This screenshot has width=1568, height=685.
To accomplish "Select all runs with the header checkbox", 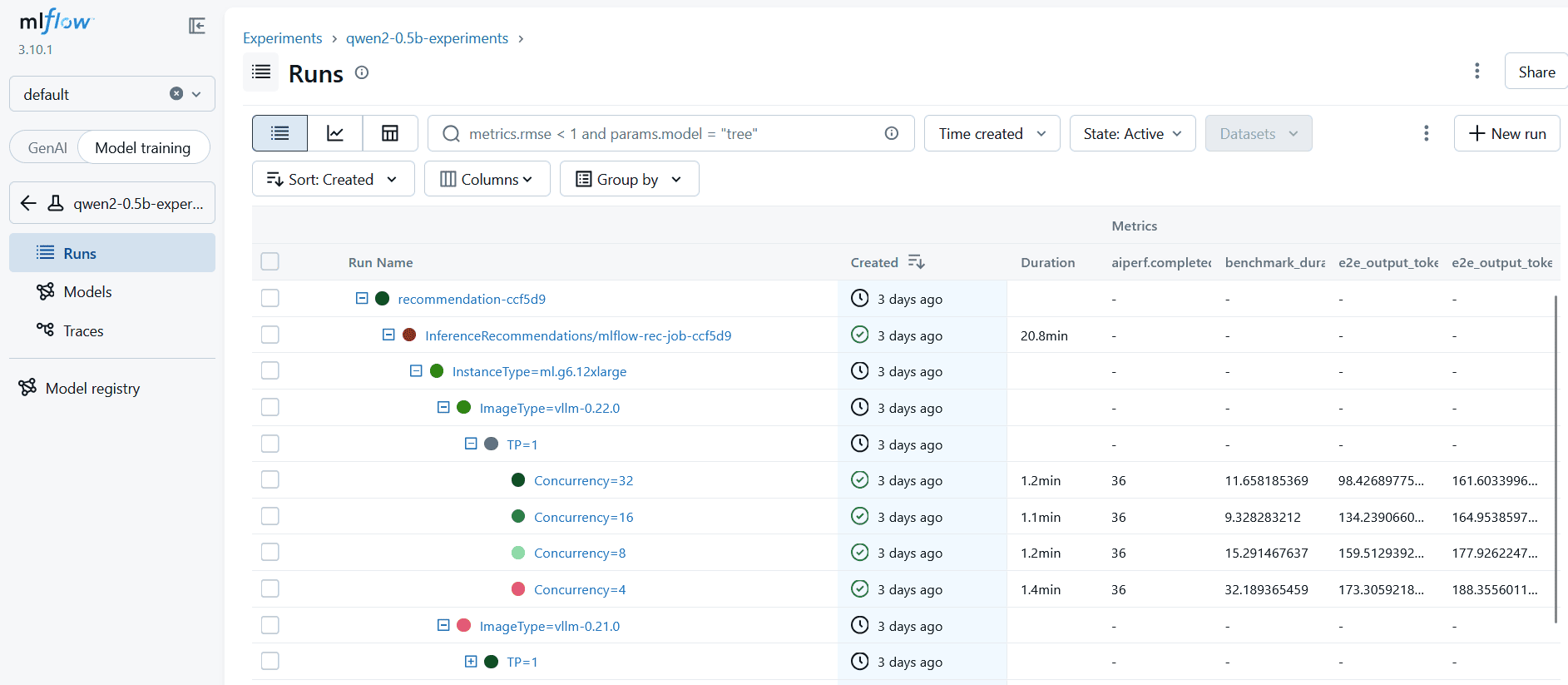I will 270,261.
